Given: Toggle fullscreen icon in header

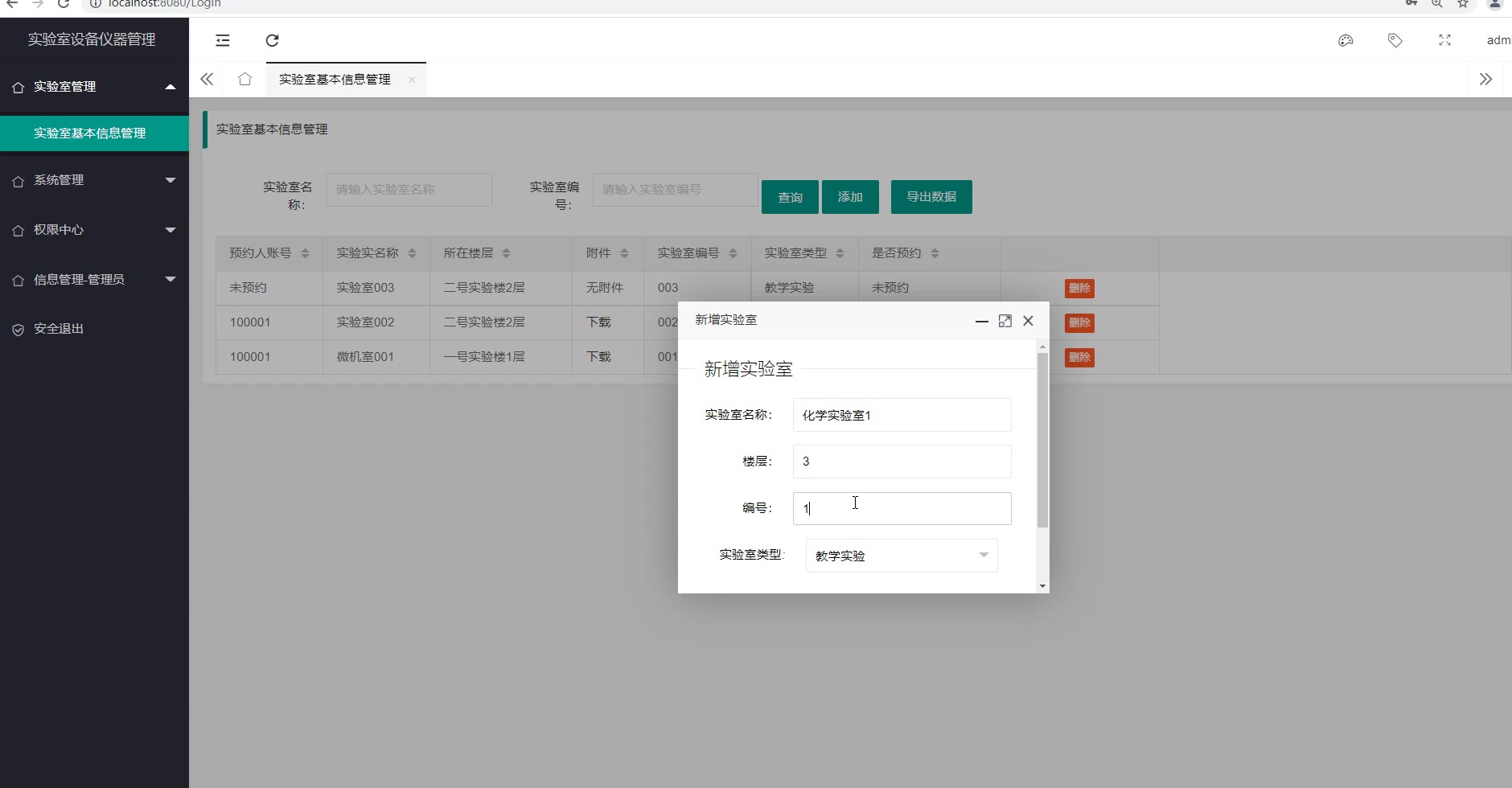Looking at the screenshot, I should (1445, 40).
